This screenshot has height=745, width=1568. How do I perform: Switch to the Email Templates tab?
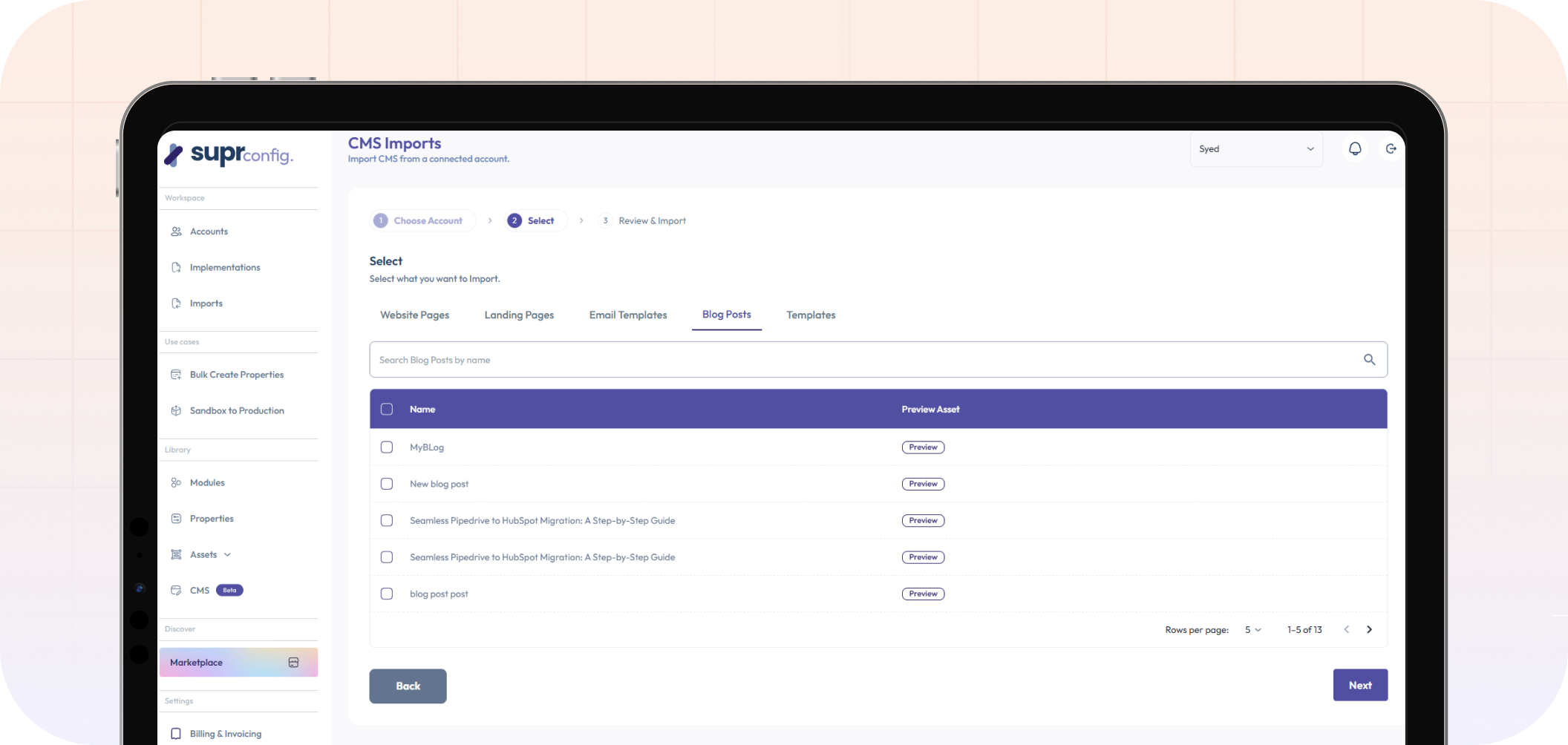pyautogui.click(x=628, y=315)
